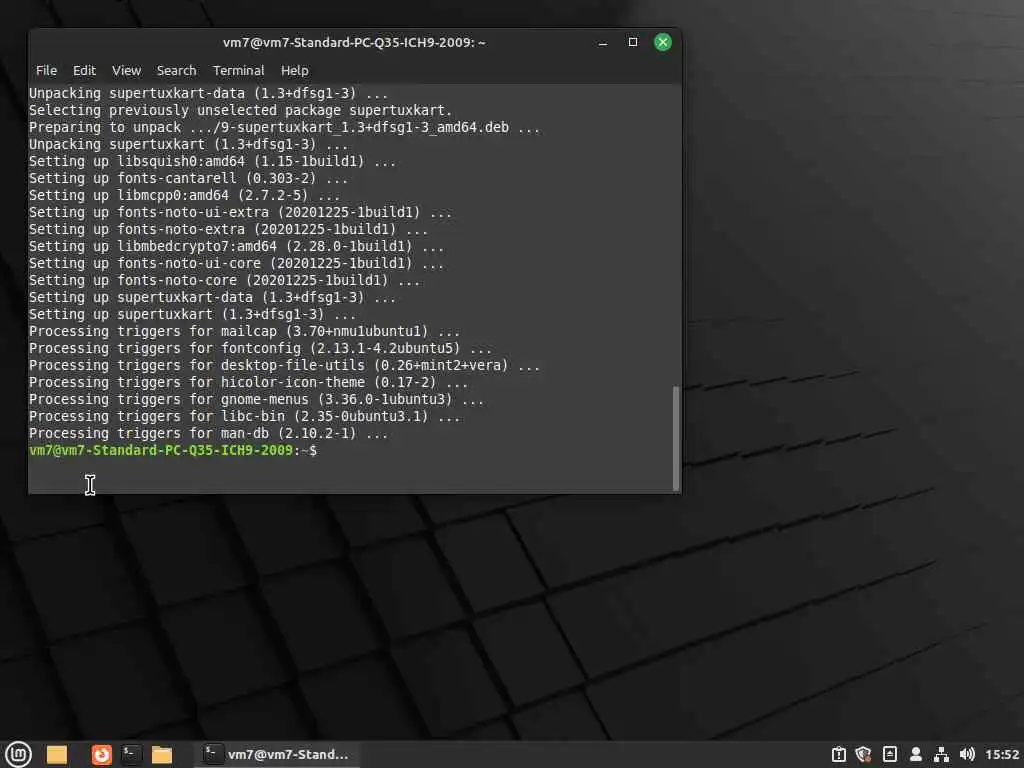Launch Firefox from the panel
Image resolution: width=1024 pixels, height=768 pixels.
(101, 754)
